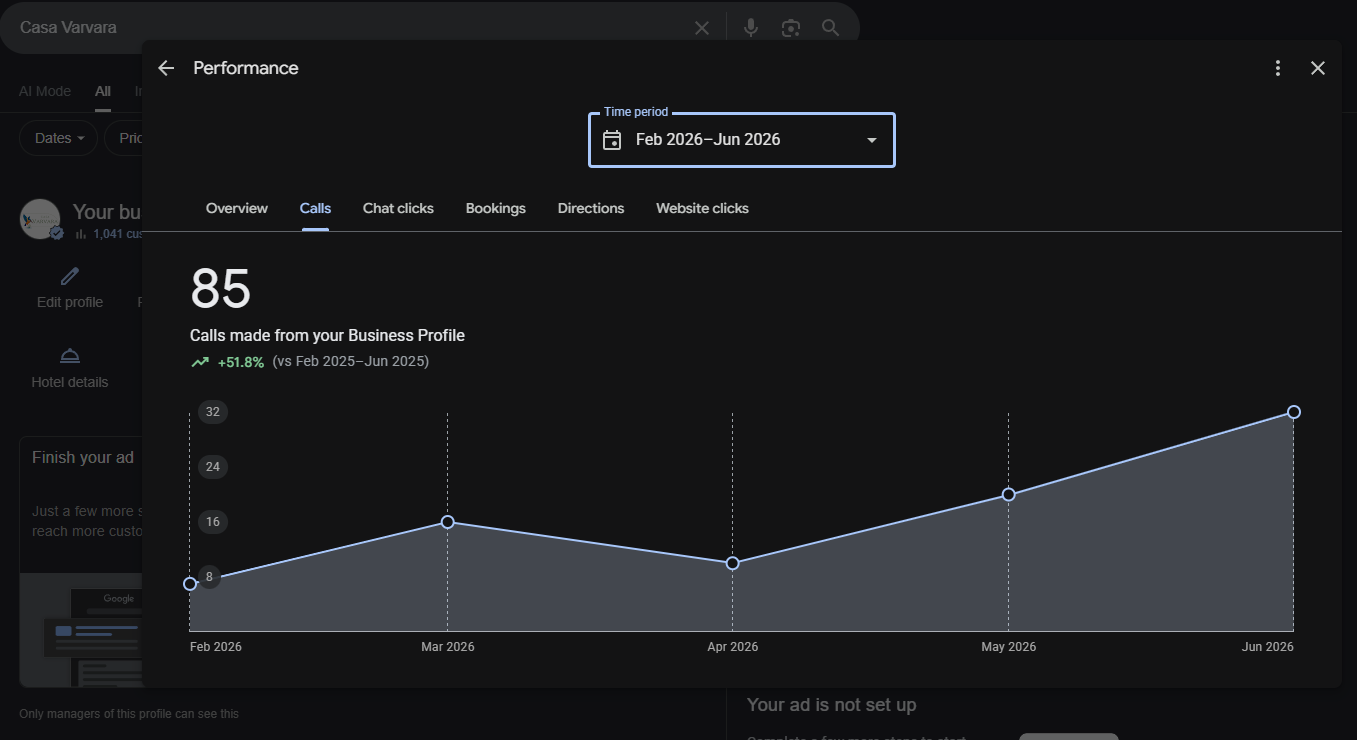Open the Website clicks tab

point(702,208)
